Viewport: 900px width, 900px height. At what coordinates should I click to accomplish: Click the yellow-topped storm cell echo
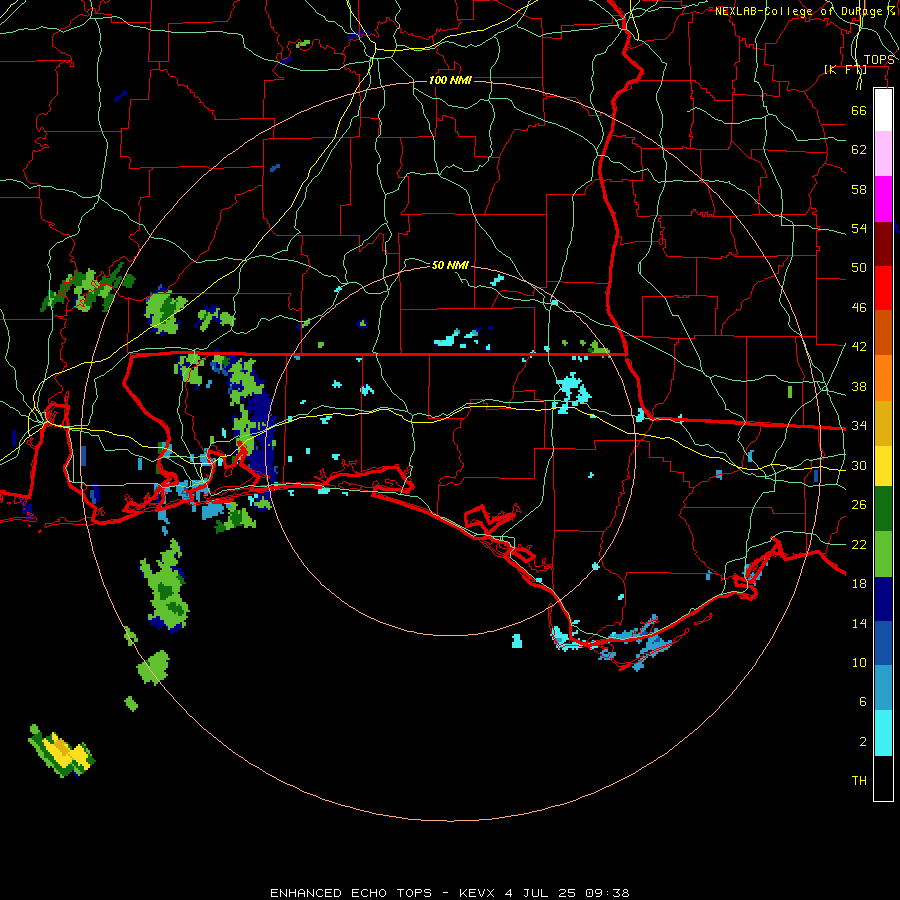click(x=63, y=751)
